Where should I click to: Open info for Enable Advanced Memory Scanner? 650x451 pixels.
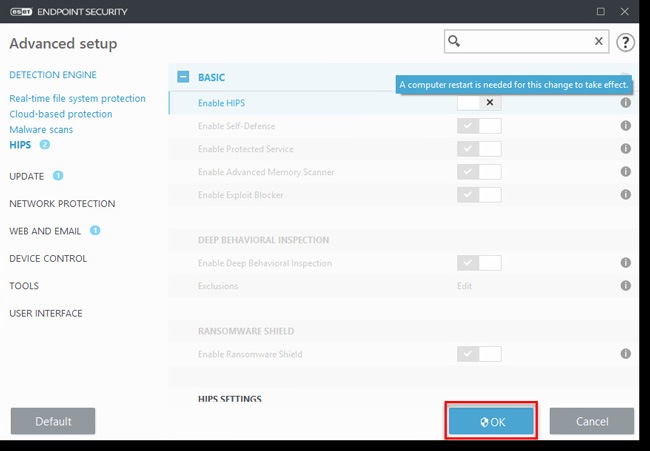[626, 172]
